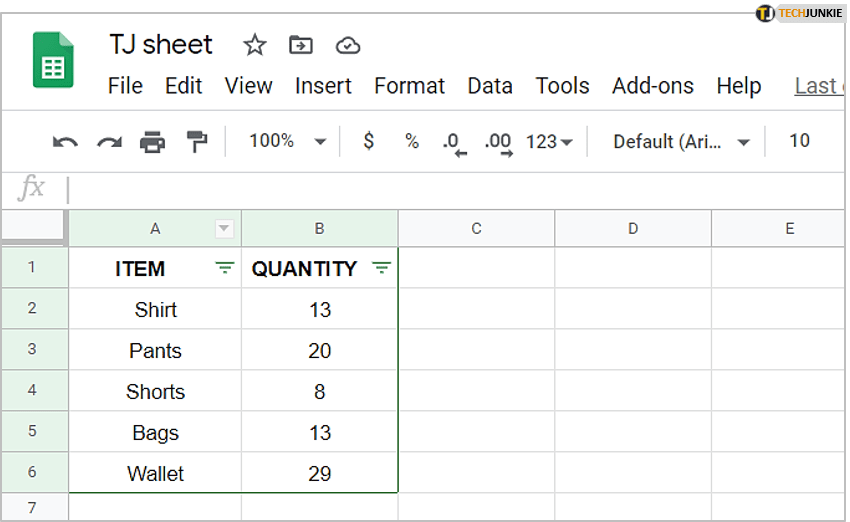
Task: Open the 100% zoom dropdown
Action: coord(287,141)
